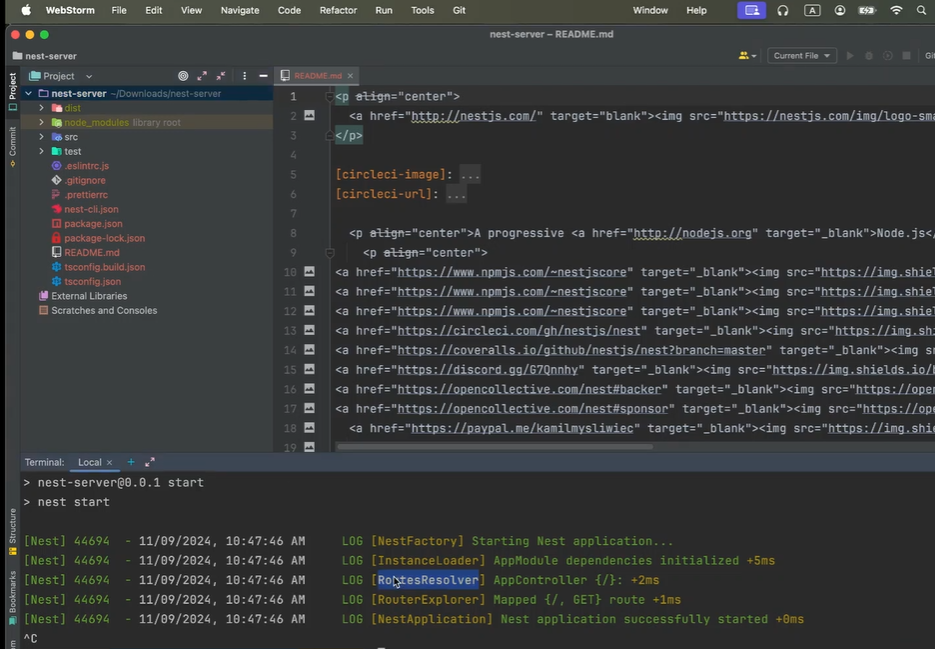Click image gutter icon on line 10
The width and height of the screenshot is (935, 649).
click(309, 271)
